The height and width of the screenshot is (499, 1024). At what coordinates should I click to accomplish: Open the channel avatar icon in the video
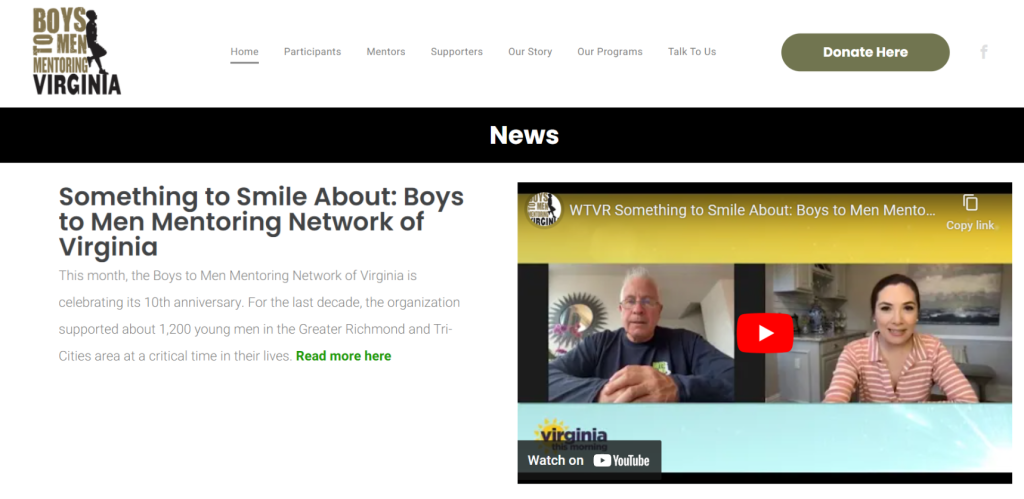click(544, 210)
